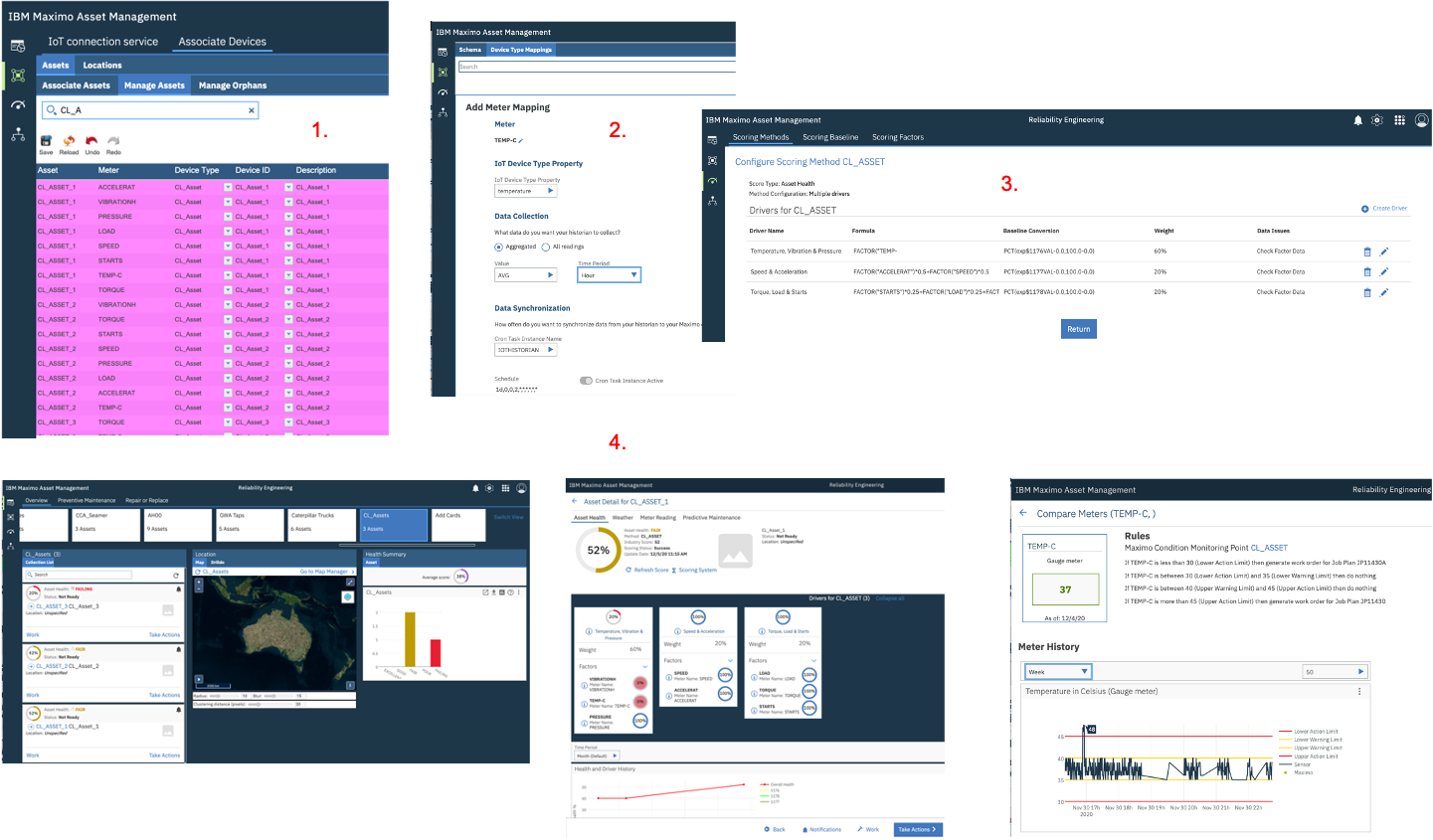This screenshot has width=1433, height=840.
Task: Edit the Temperature, Vibration & Pressure driver
Action: click(x=1384, y=252)
